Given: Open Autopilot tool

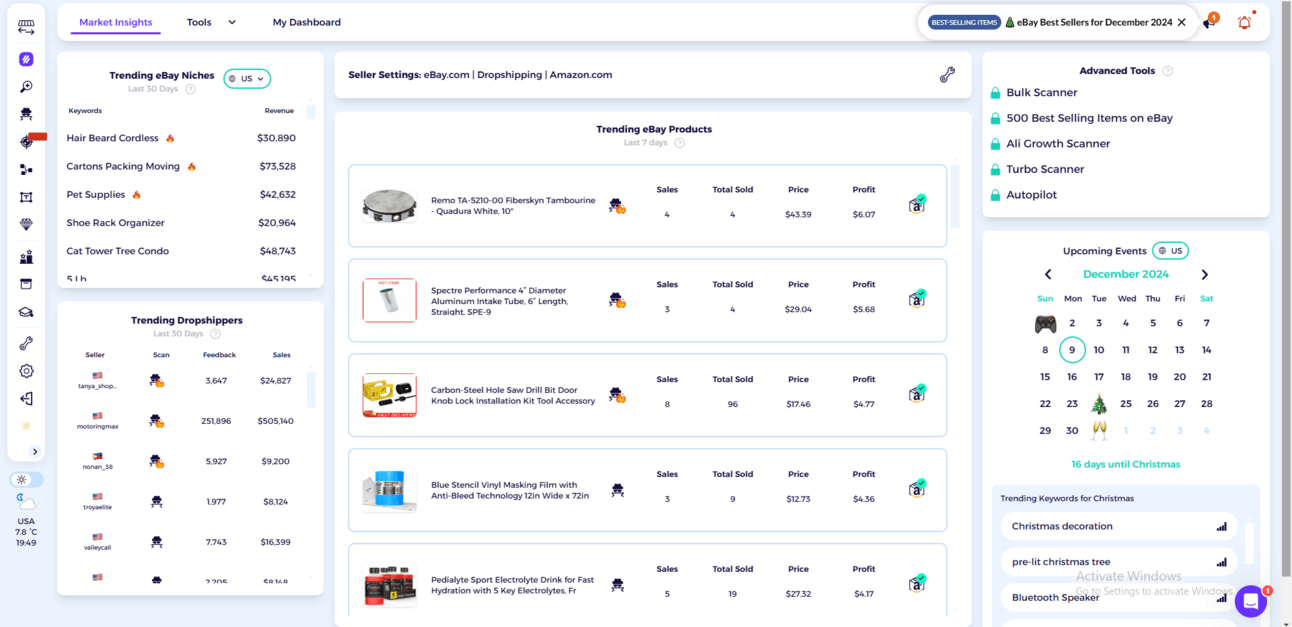Looking at the screenshot, I should tap(1031, 195).
